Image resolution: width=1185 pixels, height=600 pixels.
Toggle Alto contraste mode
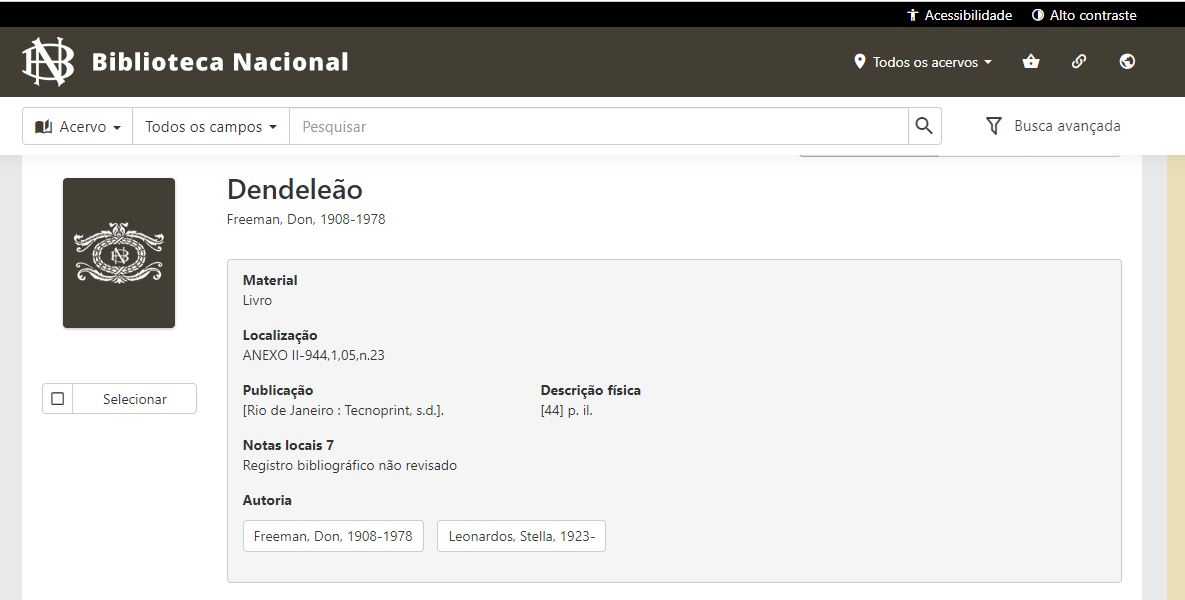(x=1084, y=15)
